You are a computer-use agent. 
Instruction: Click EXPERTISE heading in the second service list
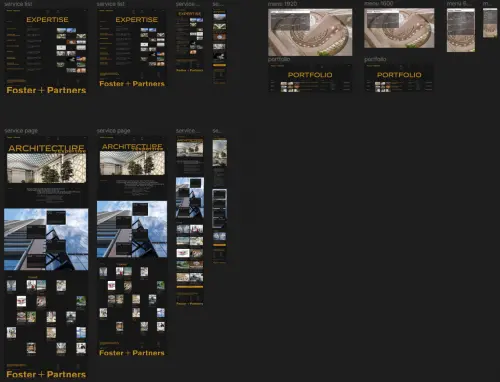tap(137, 20)
